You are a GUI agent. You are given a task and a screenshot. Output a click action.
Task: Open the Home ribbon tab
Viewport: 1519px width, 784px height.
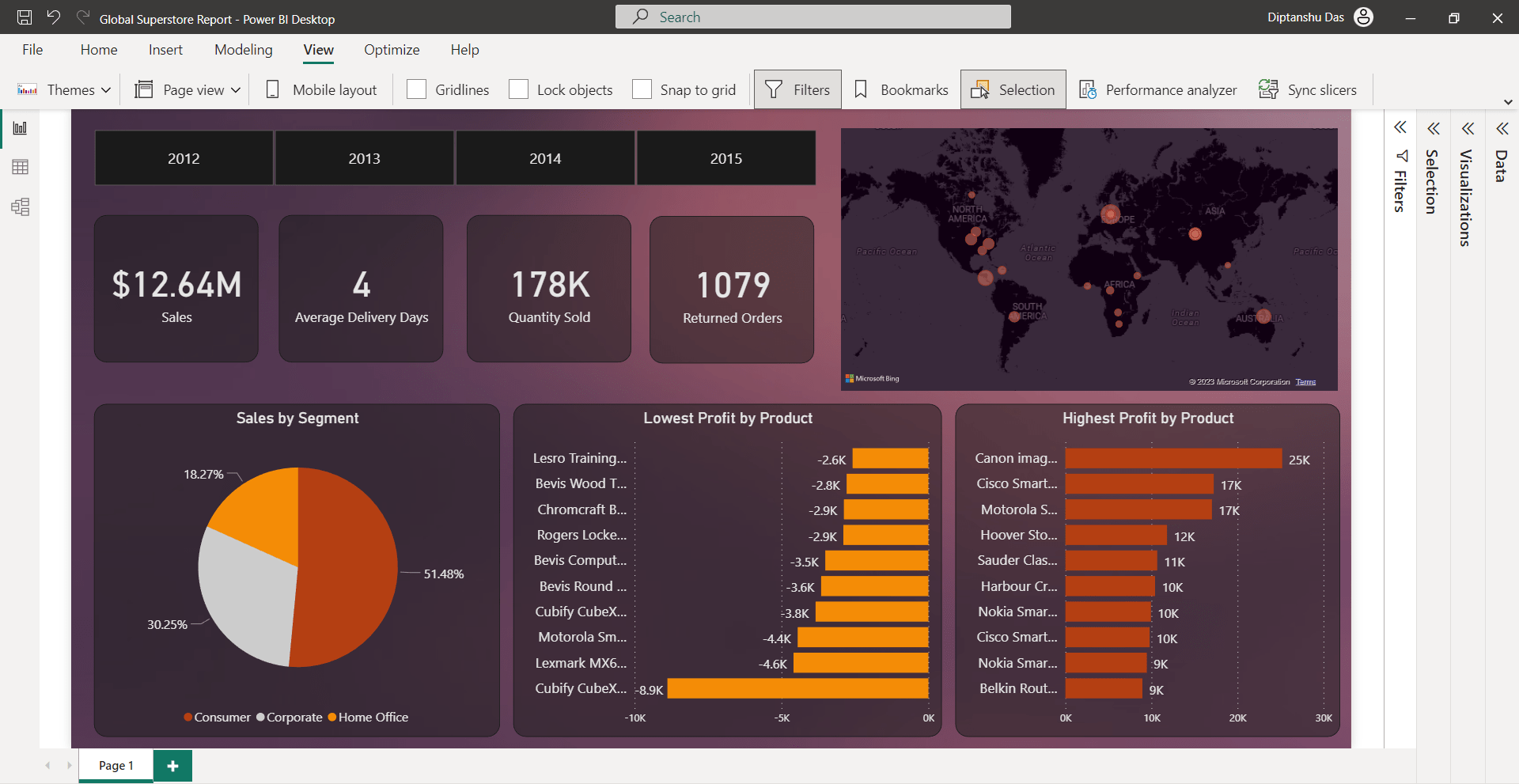click(99, 50)
